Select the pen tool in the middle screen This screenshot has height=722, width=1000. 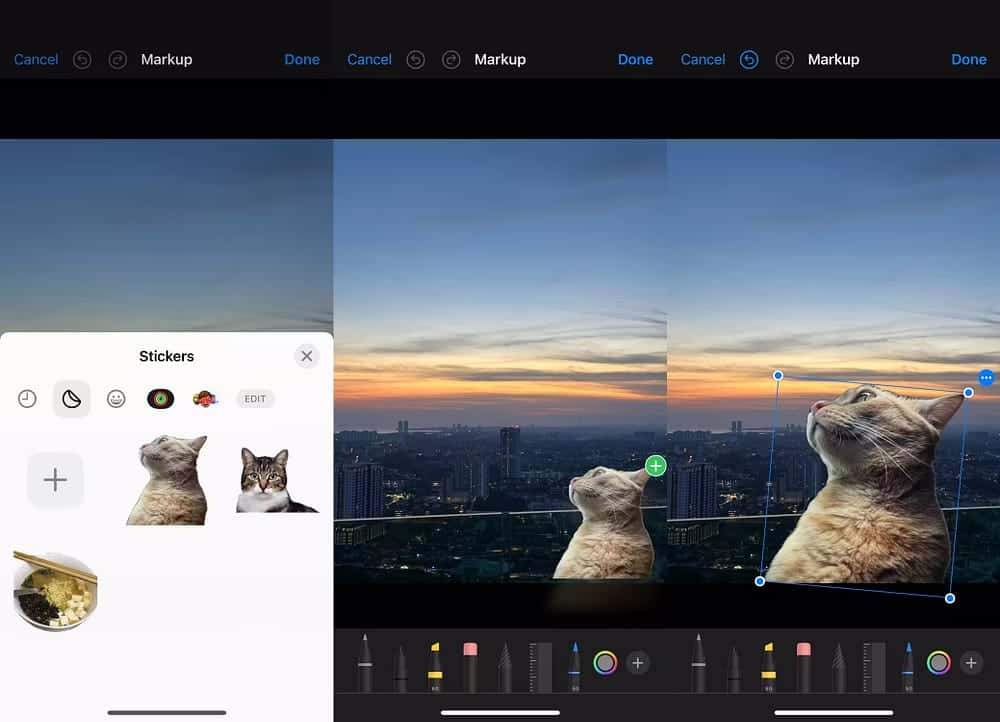click(365, 663)
